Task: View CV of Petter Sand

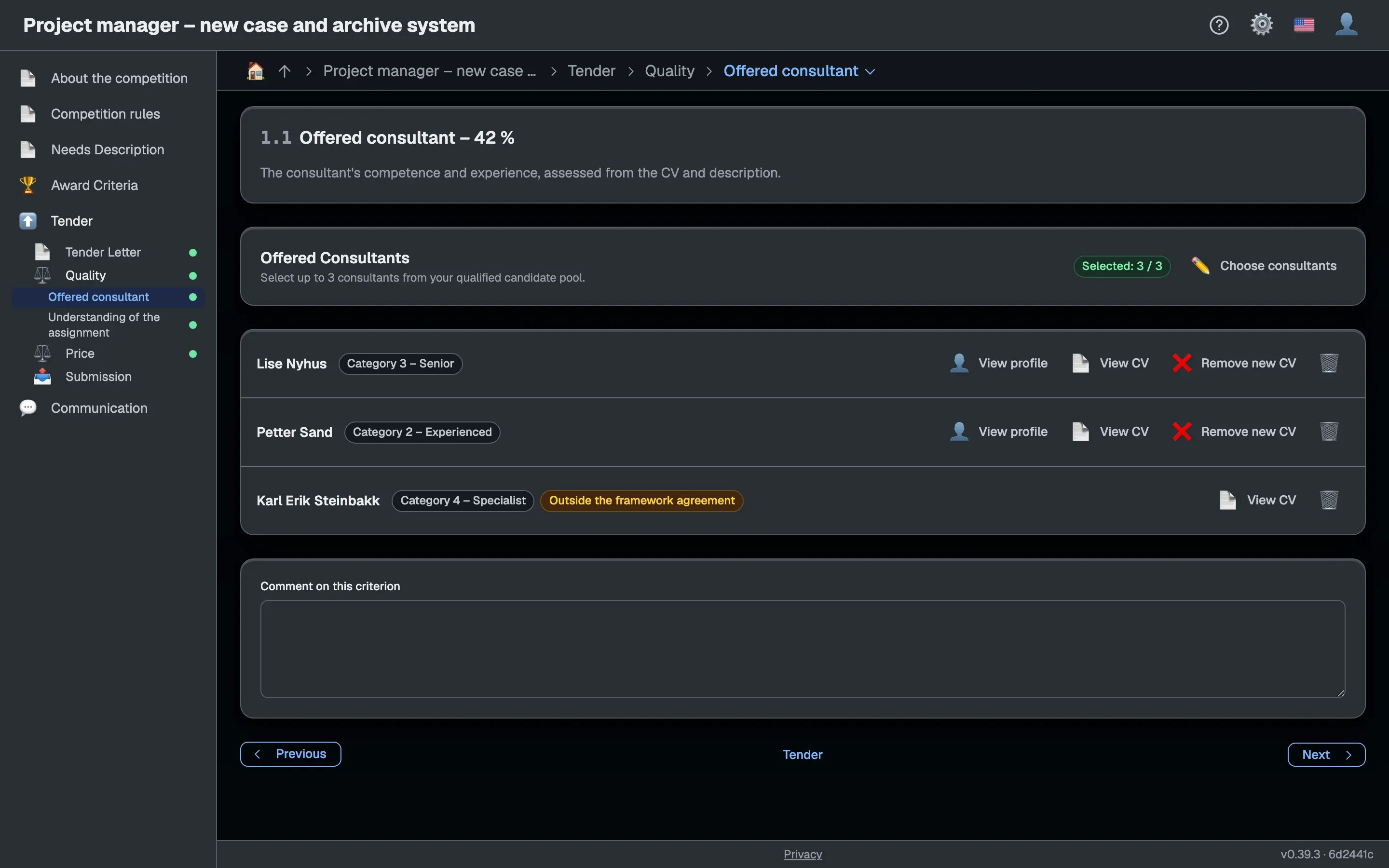Action: pyautogui.click(x=1110, y=432)
